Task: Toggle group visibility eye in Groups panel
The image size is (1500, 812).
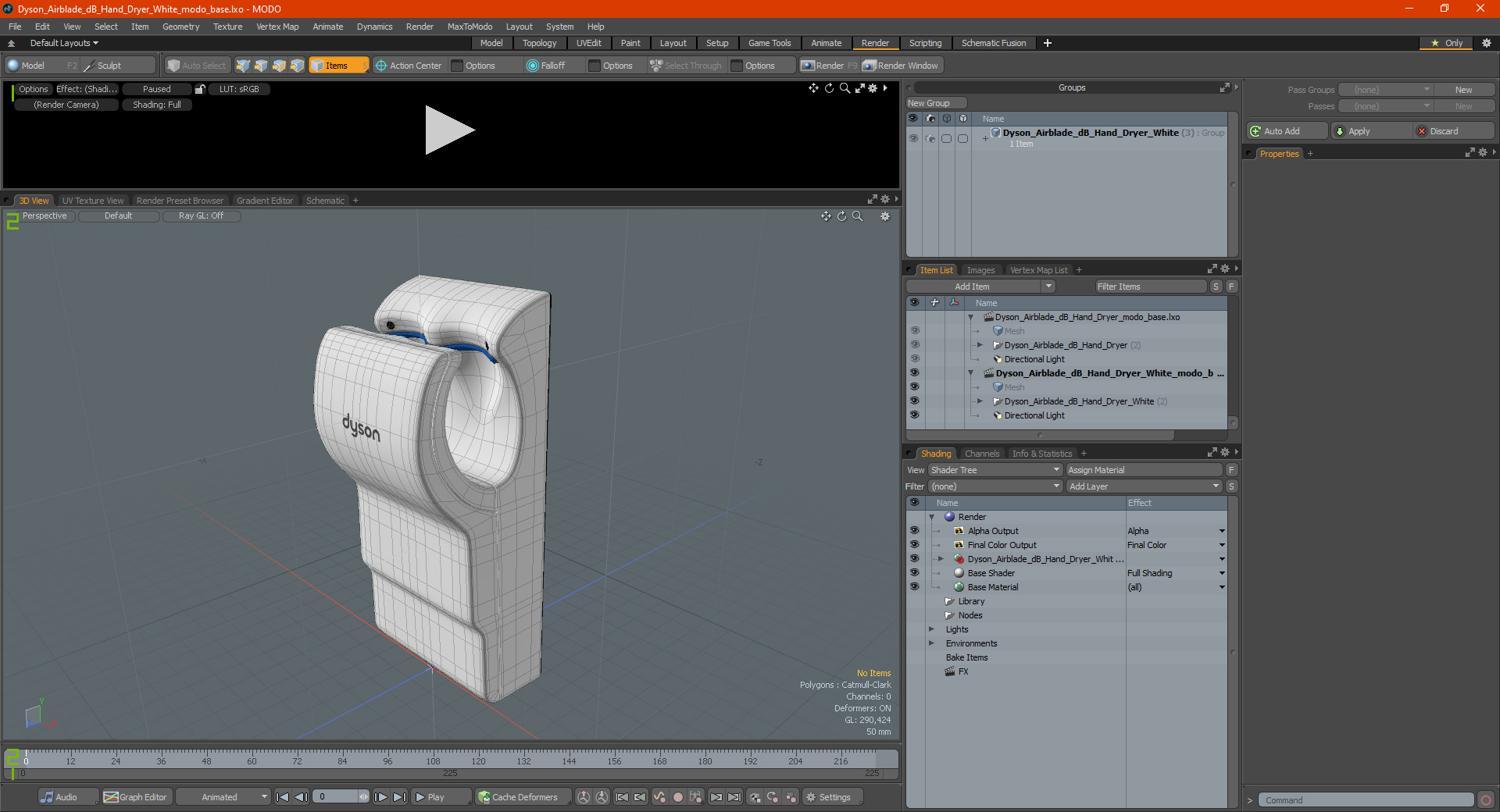Action: point(913,138)
